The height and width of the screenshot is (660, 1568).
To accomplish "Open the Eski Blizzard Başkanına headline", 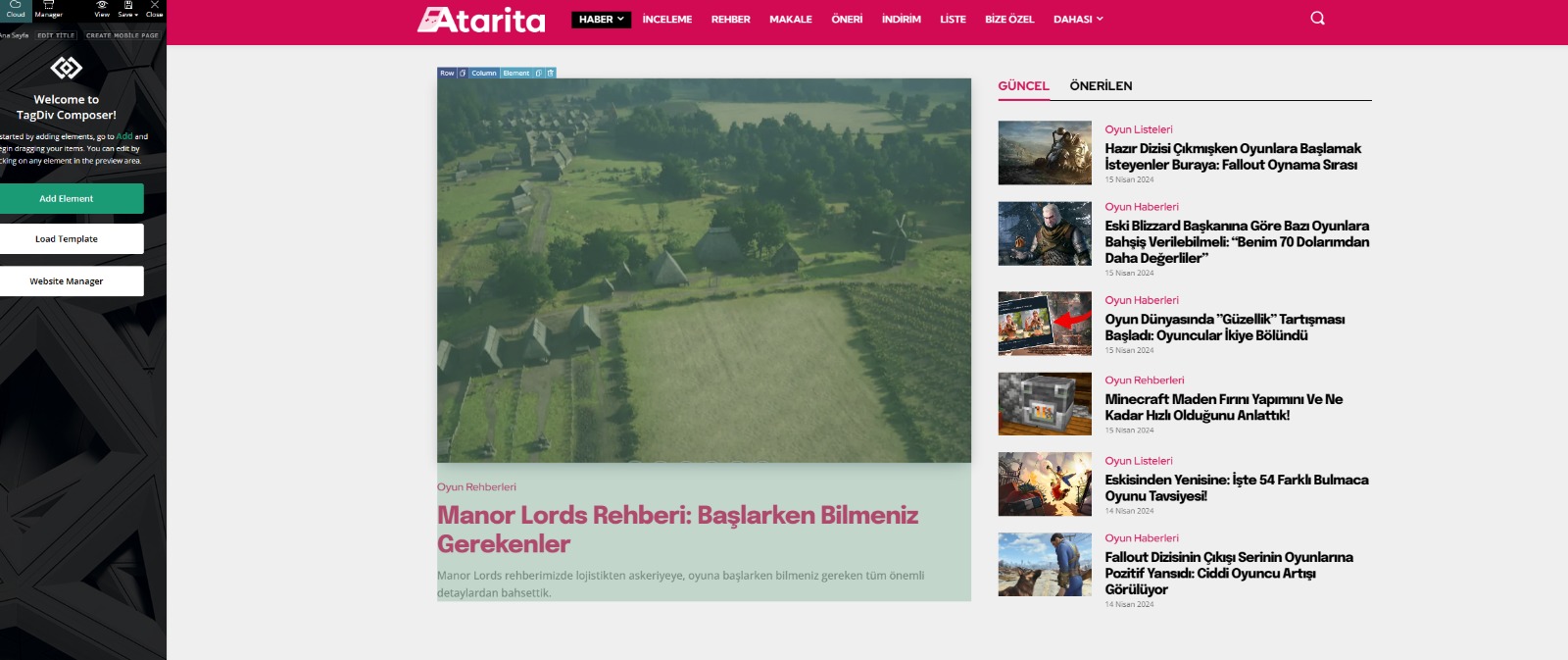I will [1237, 241].
